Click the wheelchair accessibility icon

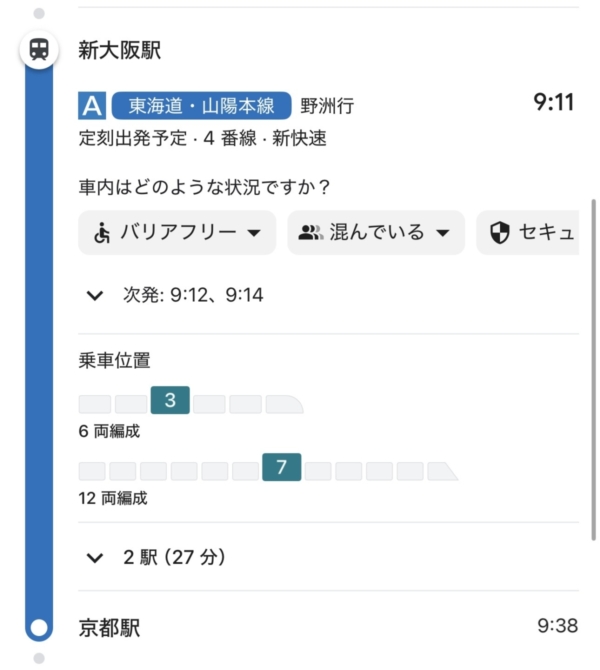pyautogui.click(x=102, y=233)
